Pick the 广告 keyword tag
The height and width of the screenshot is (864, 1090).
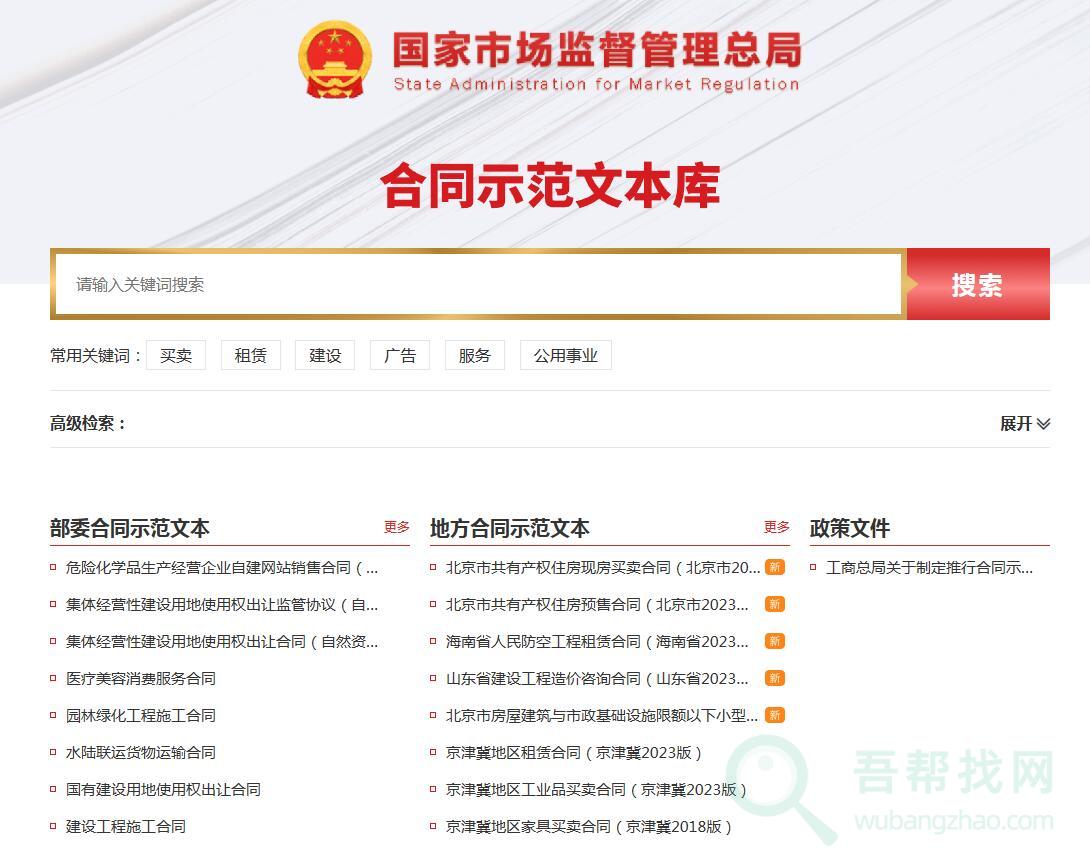pos(400,355)
